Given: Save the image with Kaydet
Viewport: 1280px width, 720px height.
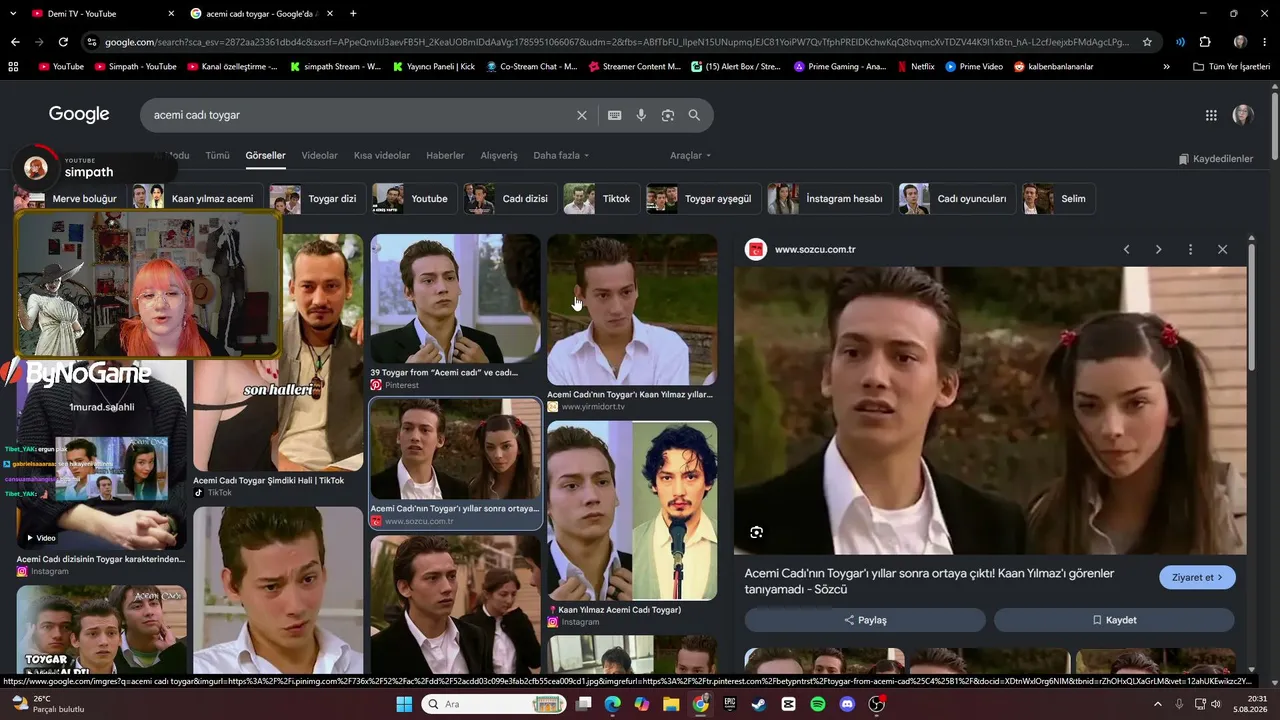Looking at the screenshot, I should [1114, 620].
